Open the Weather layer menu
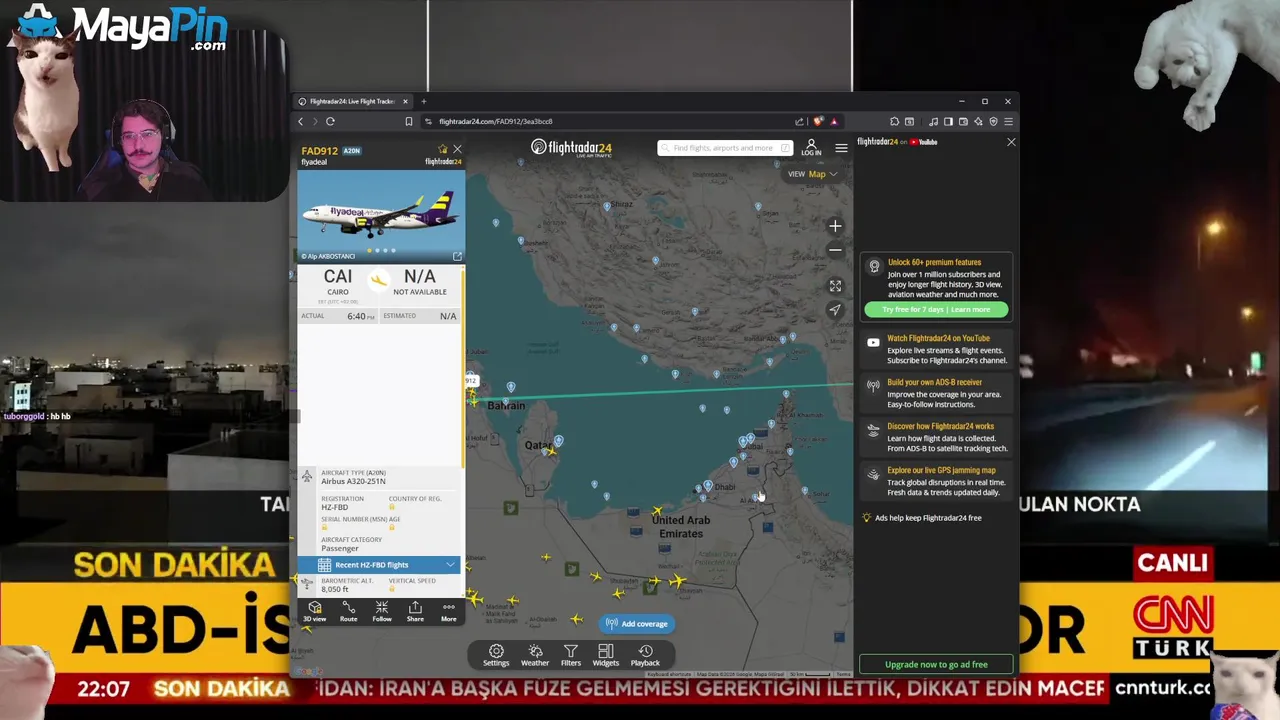This screenshot has height=720, width=1280. (535, 655)
